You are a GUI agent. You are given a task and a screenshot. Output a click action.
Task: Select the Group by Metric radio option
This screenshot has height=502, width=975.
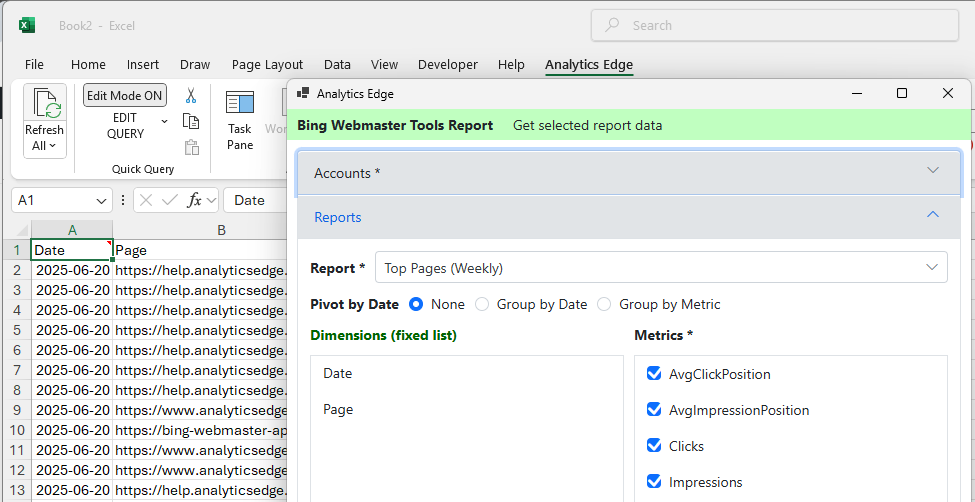click(x=604, y=304)
